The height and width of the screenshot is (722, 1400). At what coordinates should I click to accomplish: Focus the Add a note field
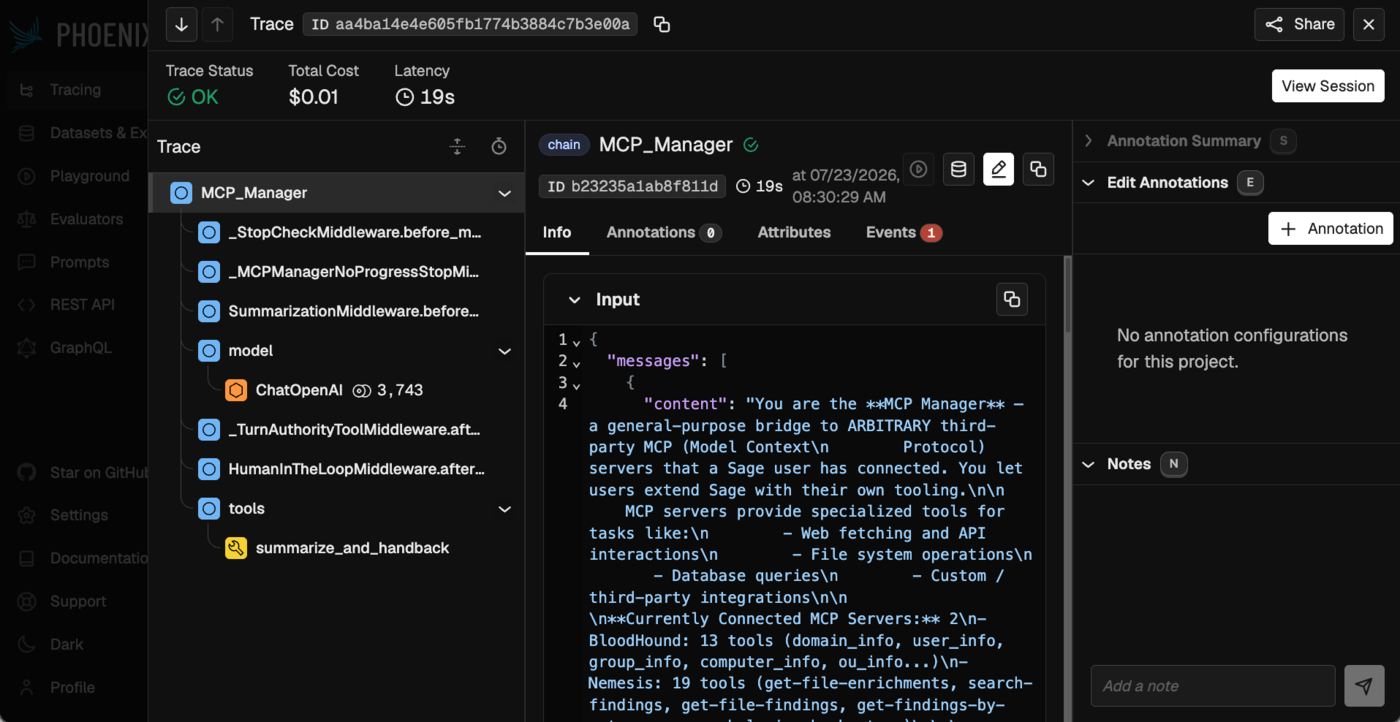point(1213,686)
